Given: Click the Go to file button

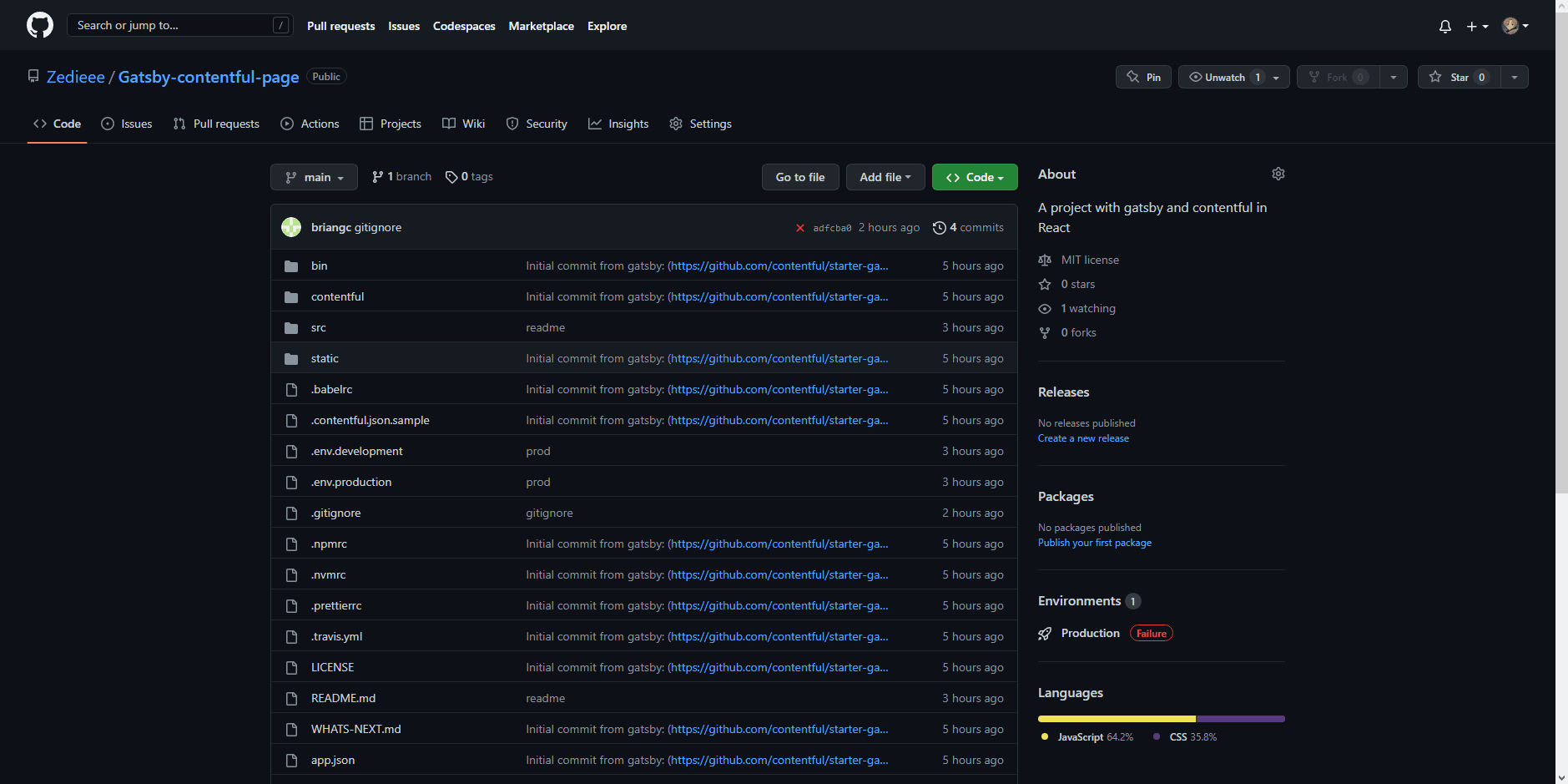Looking at the screenshot, I should click(x=800, y=177).
